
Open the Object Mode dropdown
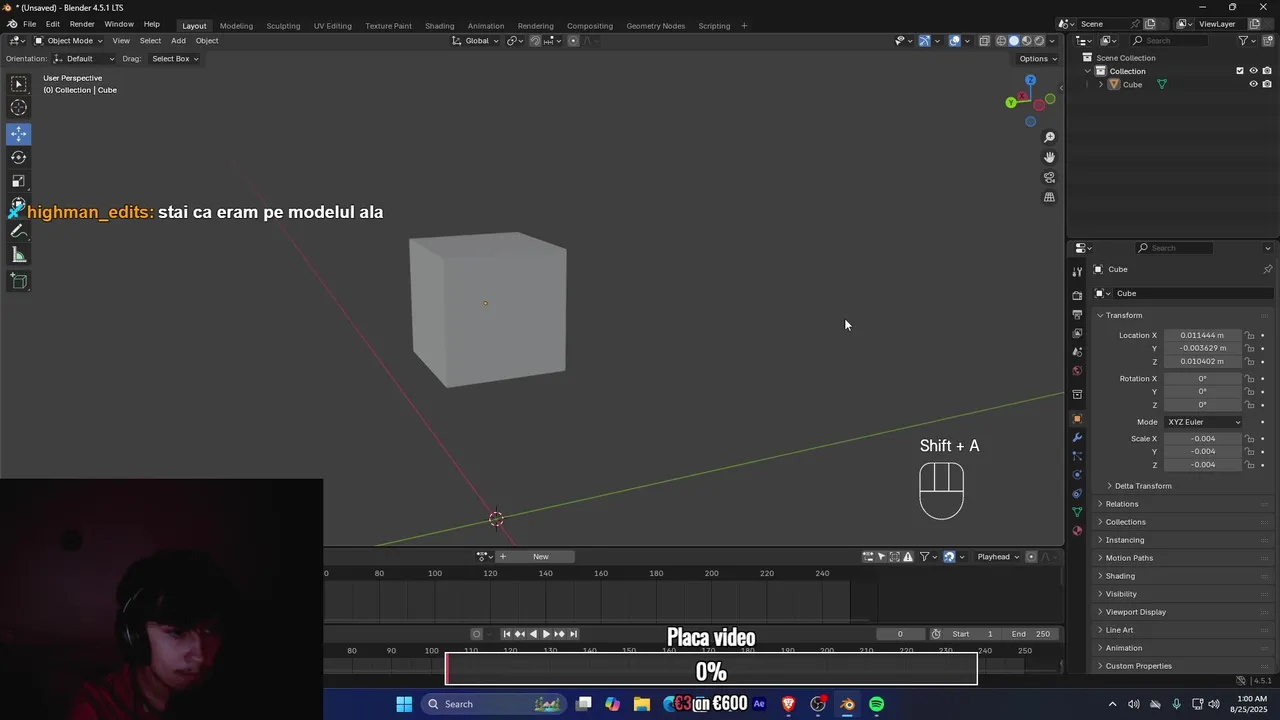click(68, 41)
